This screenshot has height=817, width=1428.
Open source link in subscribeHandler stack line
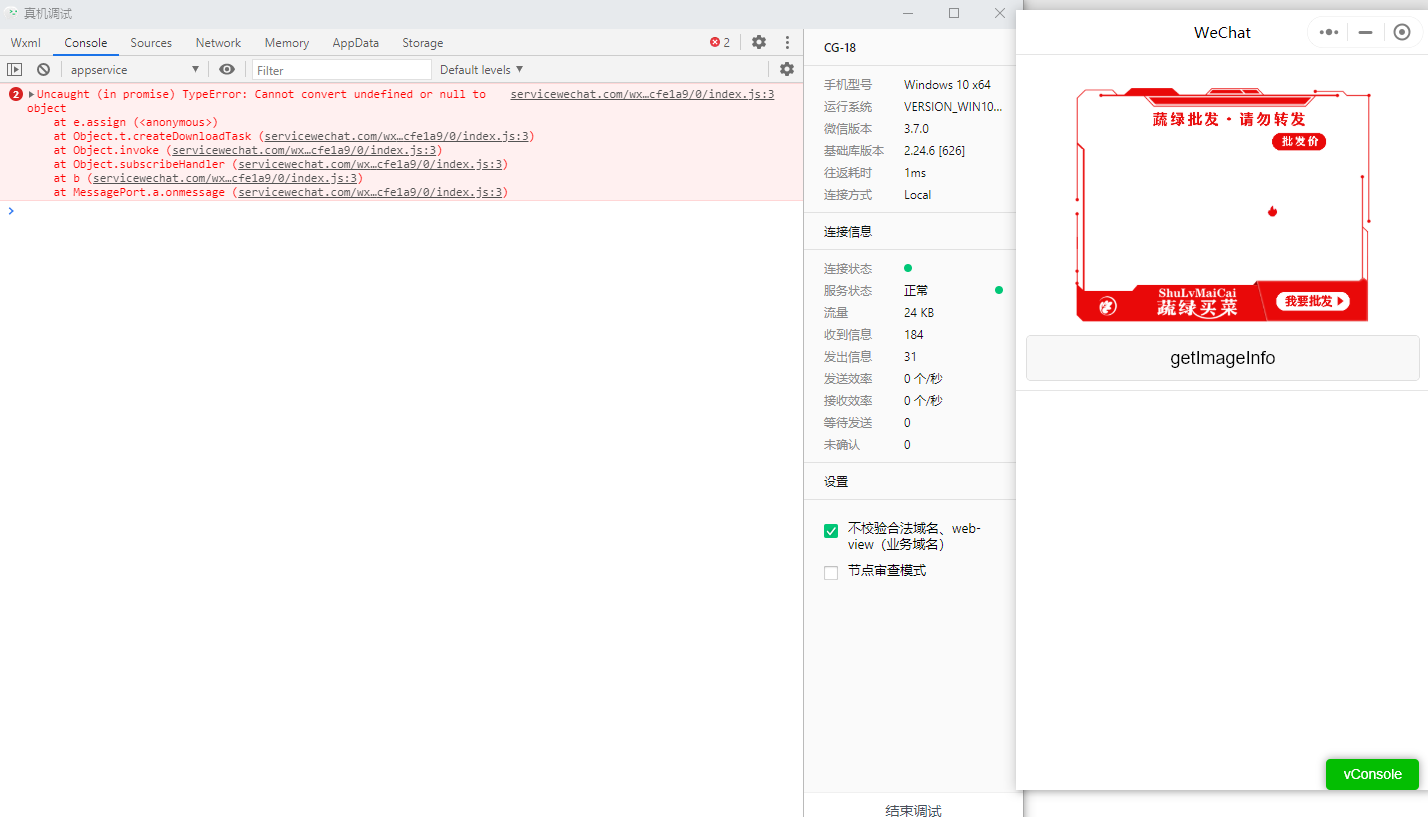tap(370, 164)
